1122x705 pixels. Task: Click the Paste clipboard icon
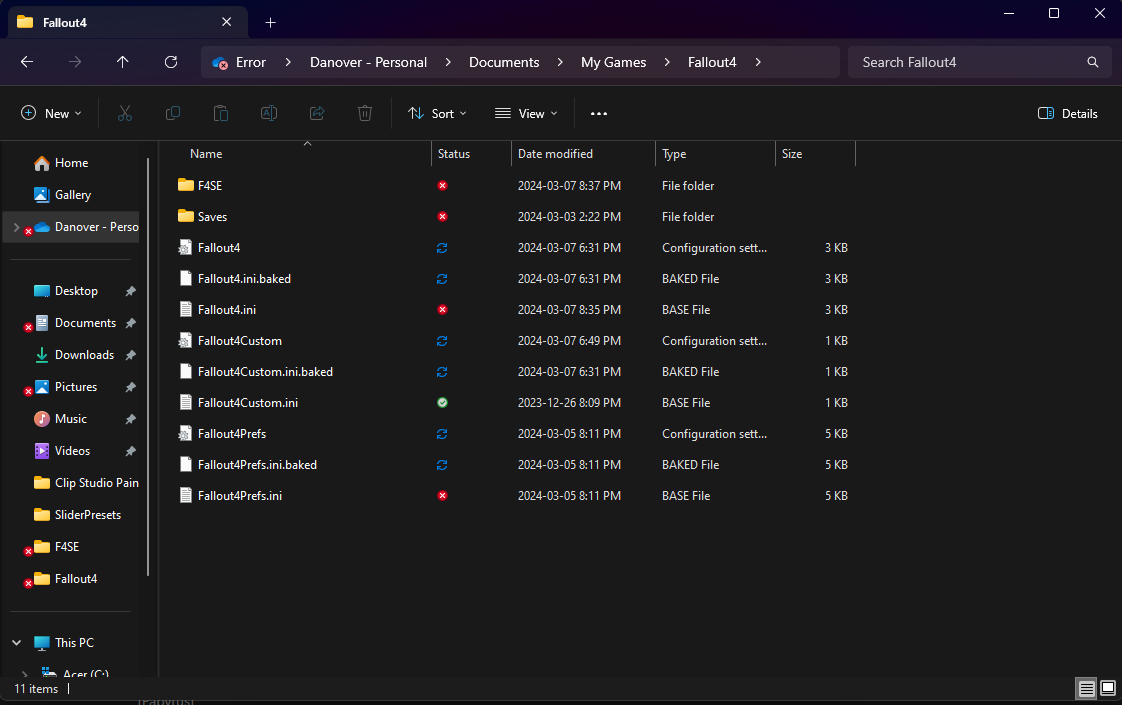220,113
